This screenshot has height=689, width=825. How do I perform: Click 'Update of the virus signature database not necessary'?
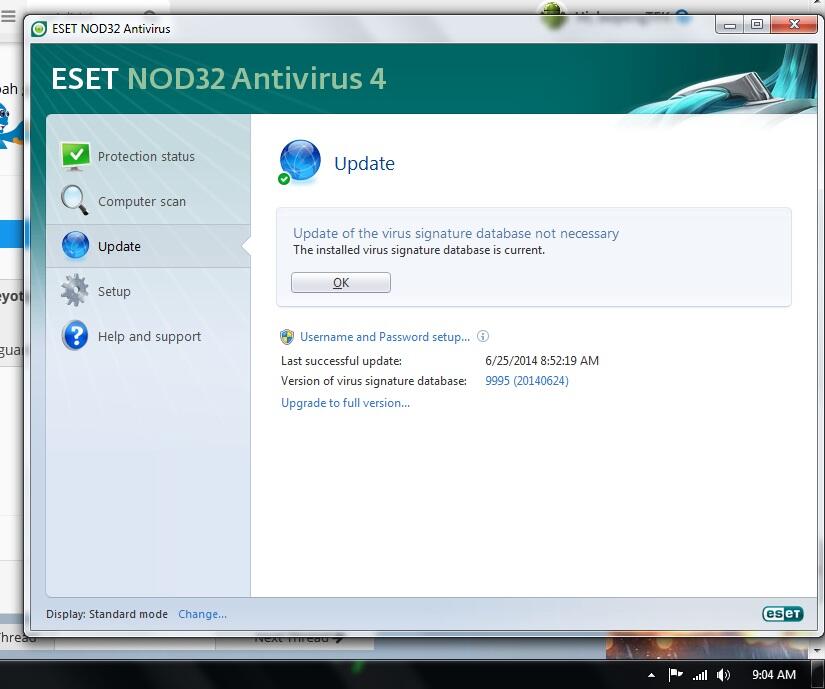[456, 233]
